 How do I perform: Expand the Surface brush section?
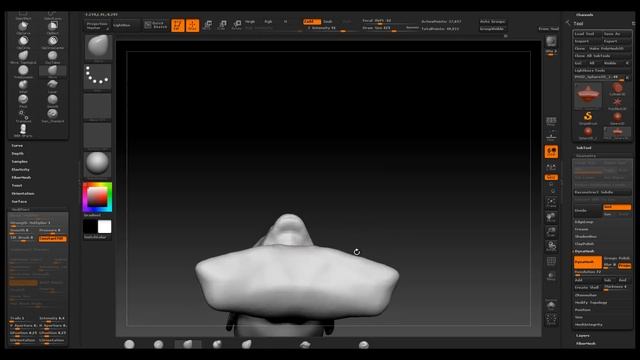point(19,202)
